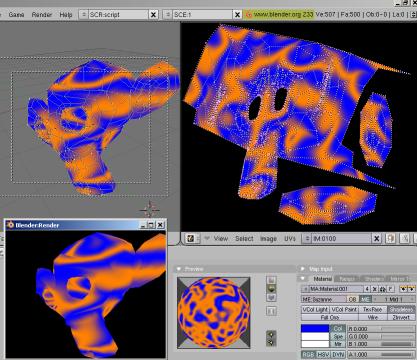Remove SCR:script screen with X button

click(x=153, y=15)
